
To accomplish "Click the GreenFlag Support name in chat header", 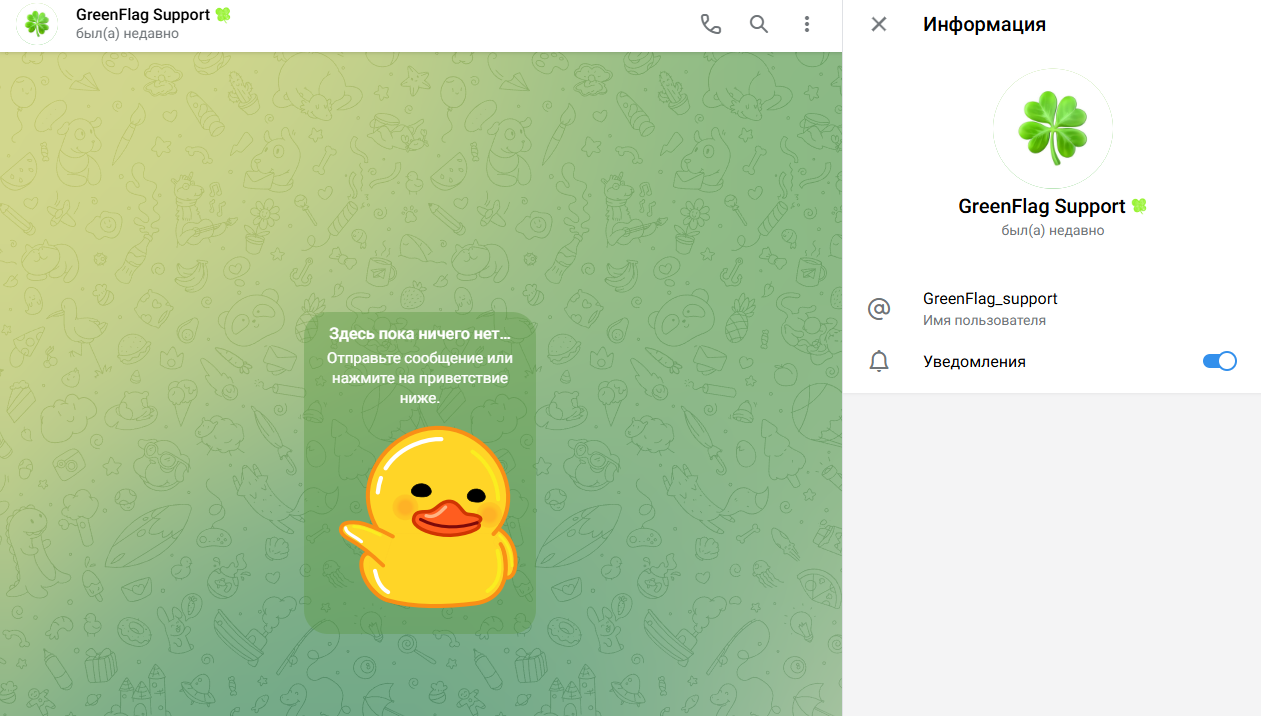I will (142, 15).
